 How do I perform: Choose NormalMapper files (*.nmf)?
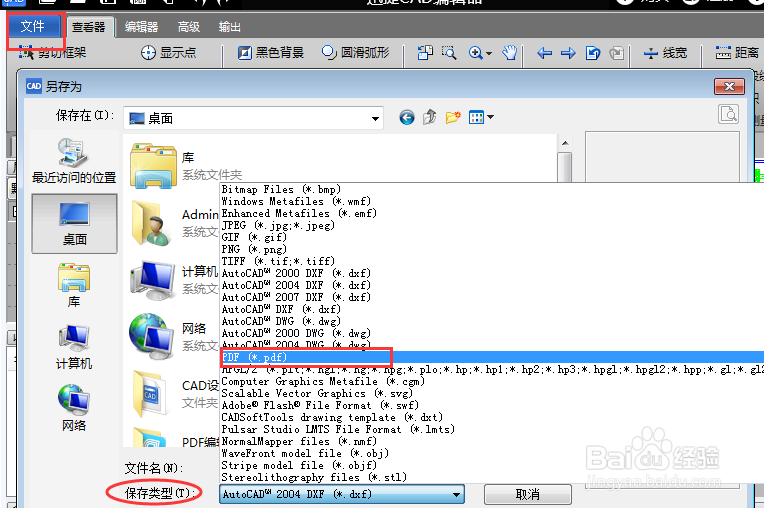[299, 441]
